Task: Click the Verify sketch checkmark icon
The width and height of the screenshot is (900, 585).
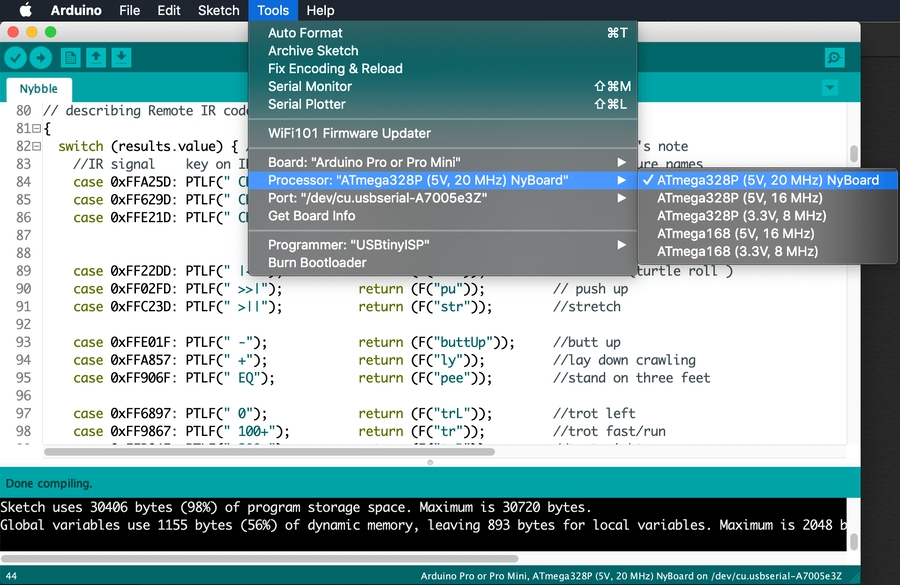Action: tap(15, 58)
